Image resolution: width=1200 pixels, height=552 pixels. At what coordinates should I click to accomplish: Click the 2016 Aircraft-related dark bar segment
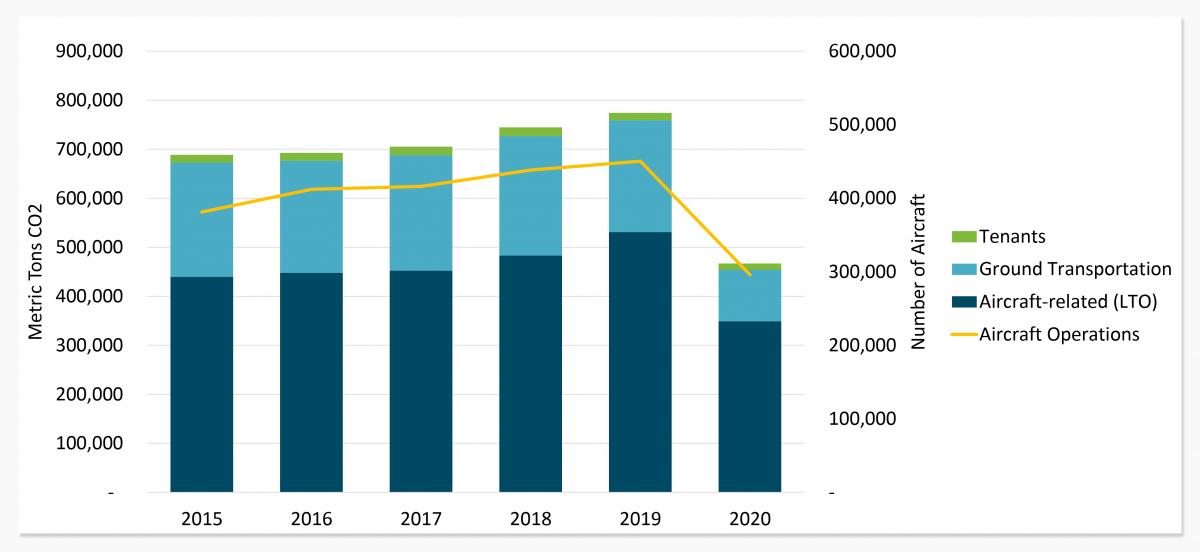tap(311, 382)
